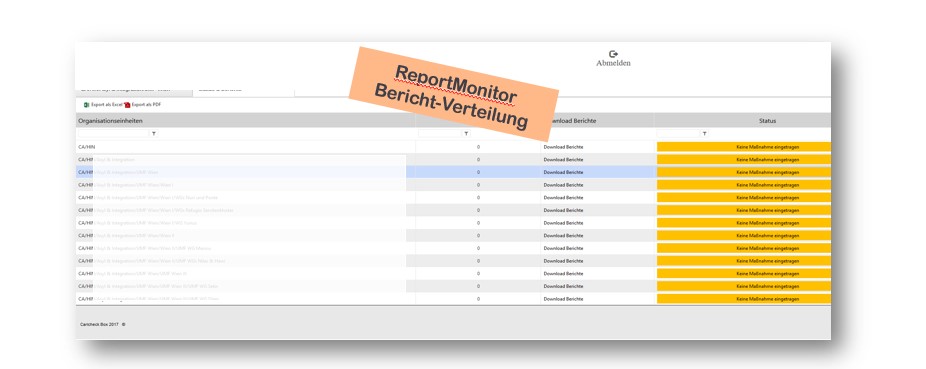Click the Organisationseinheiten filter input field
This screenshot has width=926, height=369.
coord(113,134)
